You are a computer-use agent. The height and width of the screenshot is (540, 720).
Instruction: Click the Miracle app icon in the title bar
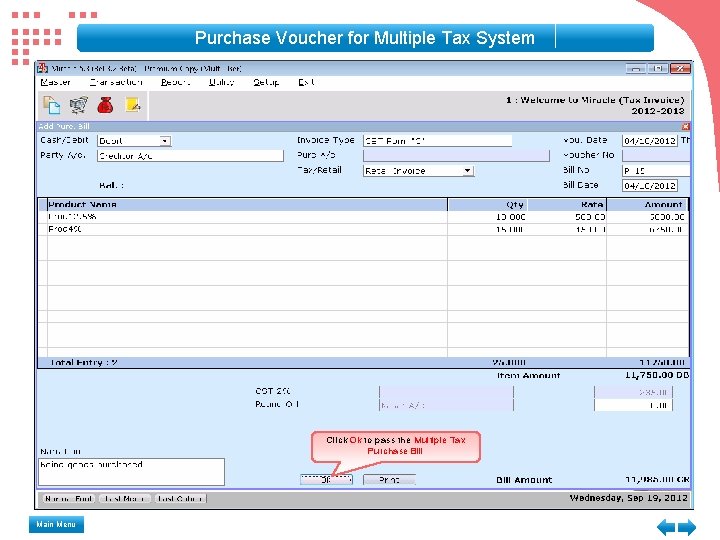[42, 68]
